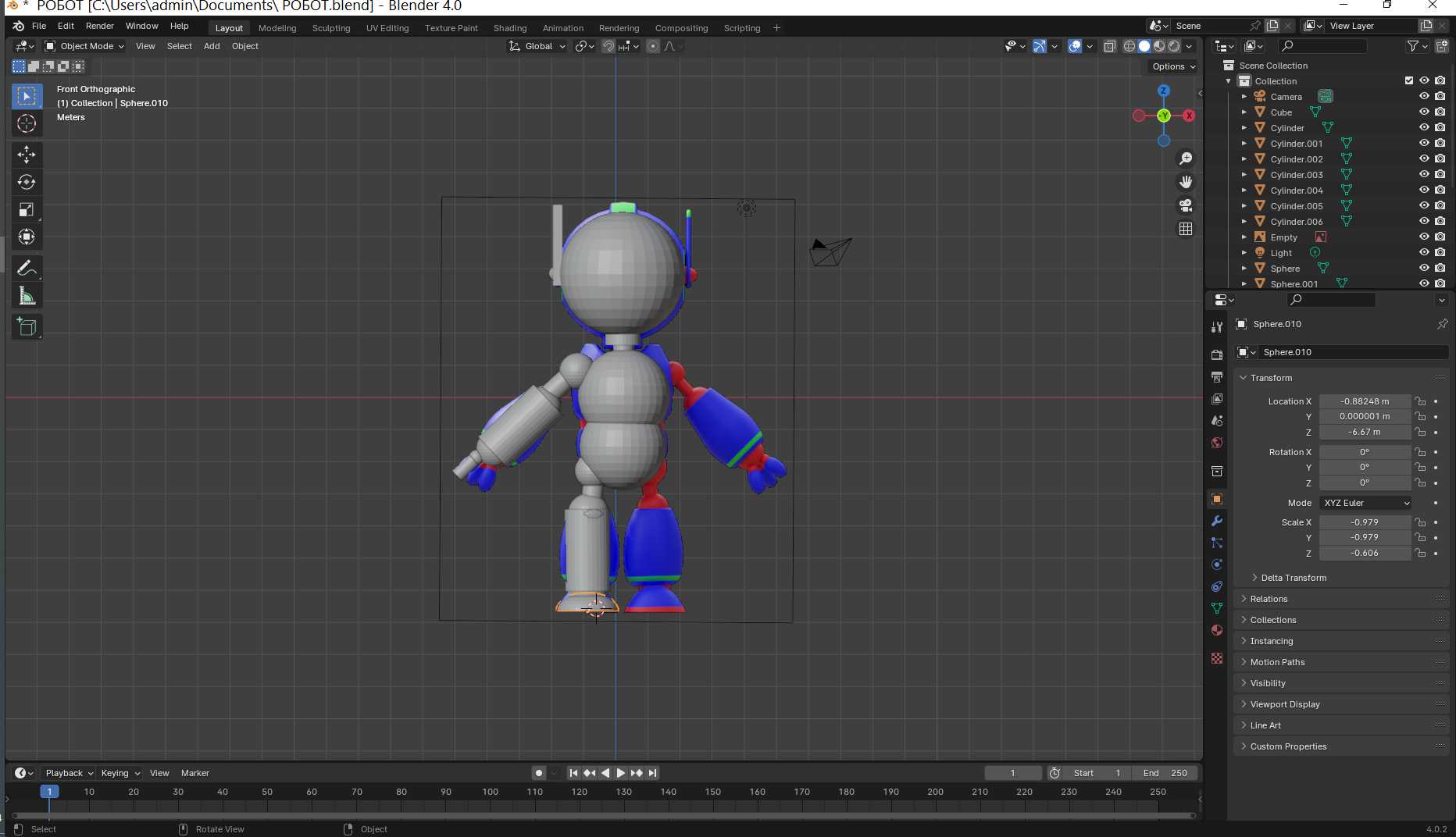Click the Options button in viewport
Screen dimensions: 1456x837
pos(1173,66)
